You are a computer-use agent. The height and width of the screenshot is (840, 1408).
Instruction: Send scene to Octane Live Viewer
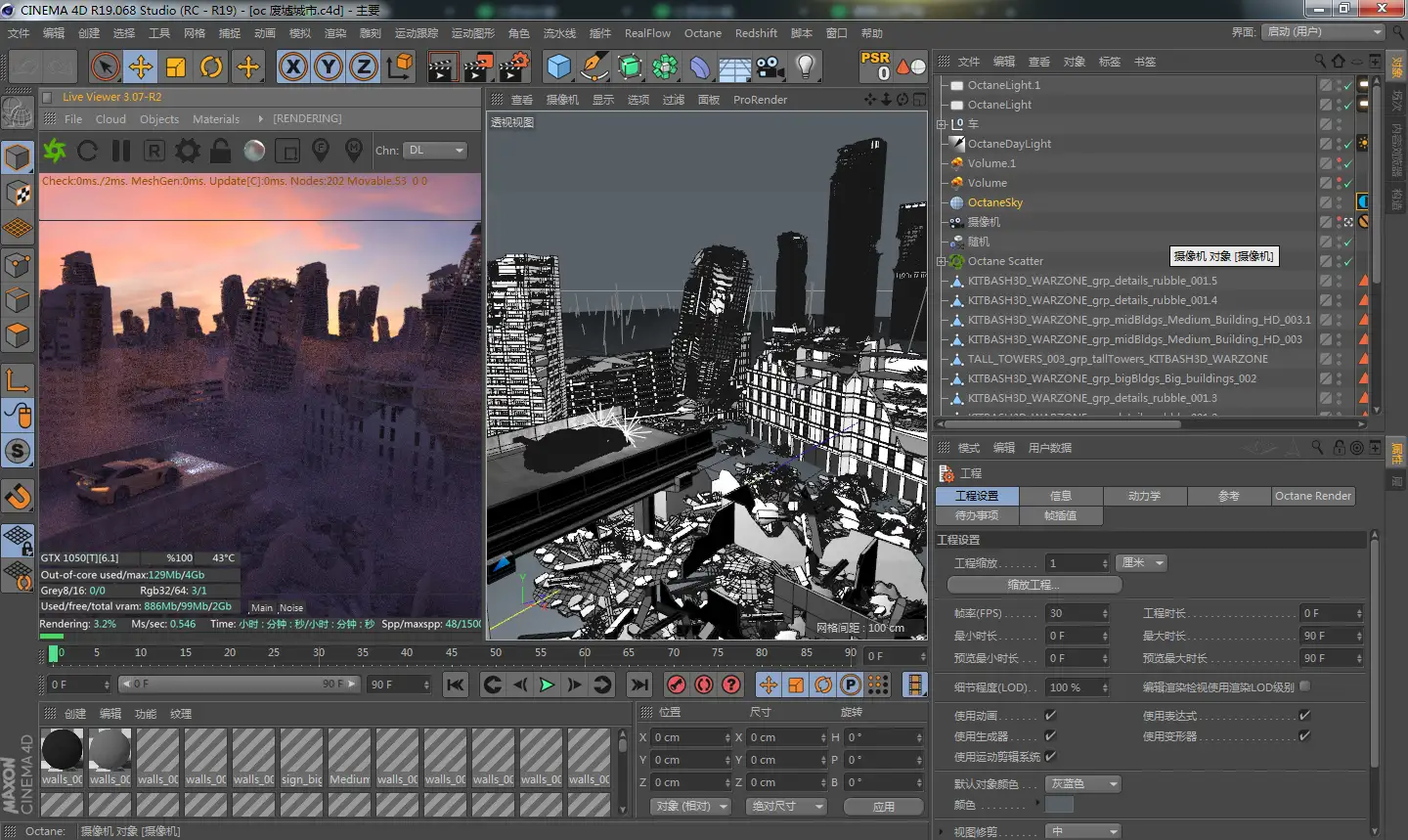[55, 151]
